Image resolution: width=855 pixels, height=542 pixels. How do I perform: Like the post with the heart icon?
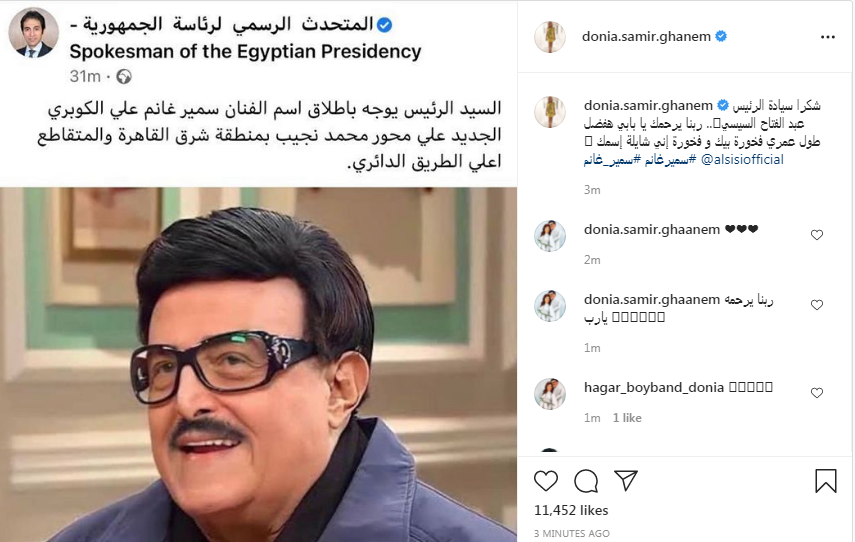(x=545, y=480)
